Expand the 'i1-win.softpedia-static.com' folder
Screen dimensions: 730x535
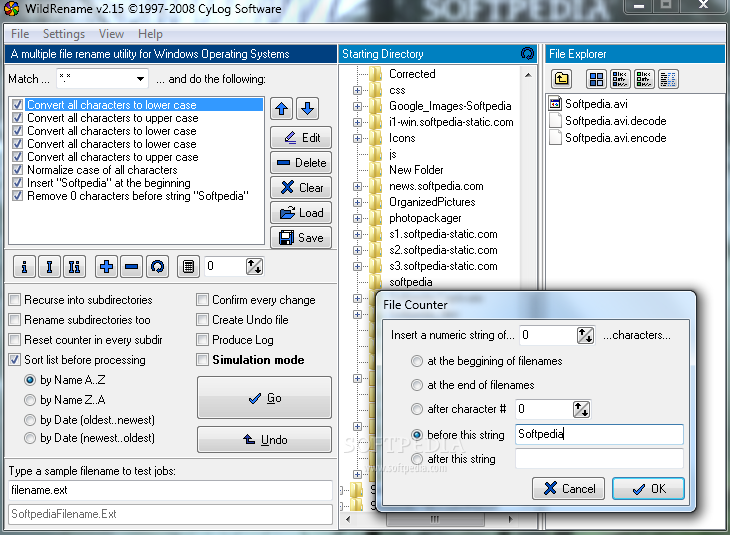(358, 122)
